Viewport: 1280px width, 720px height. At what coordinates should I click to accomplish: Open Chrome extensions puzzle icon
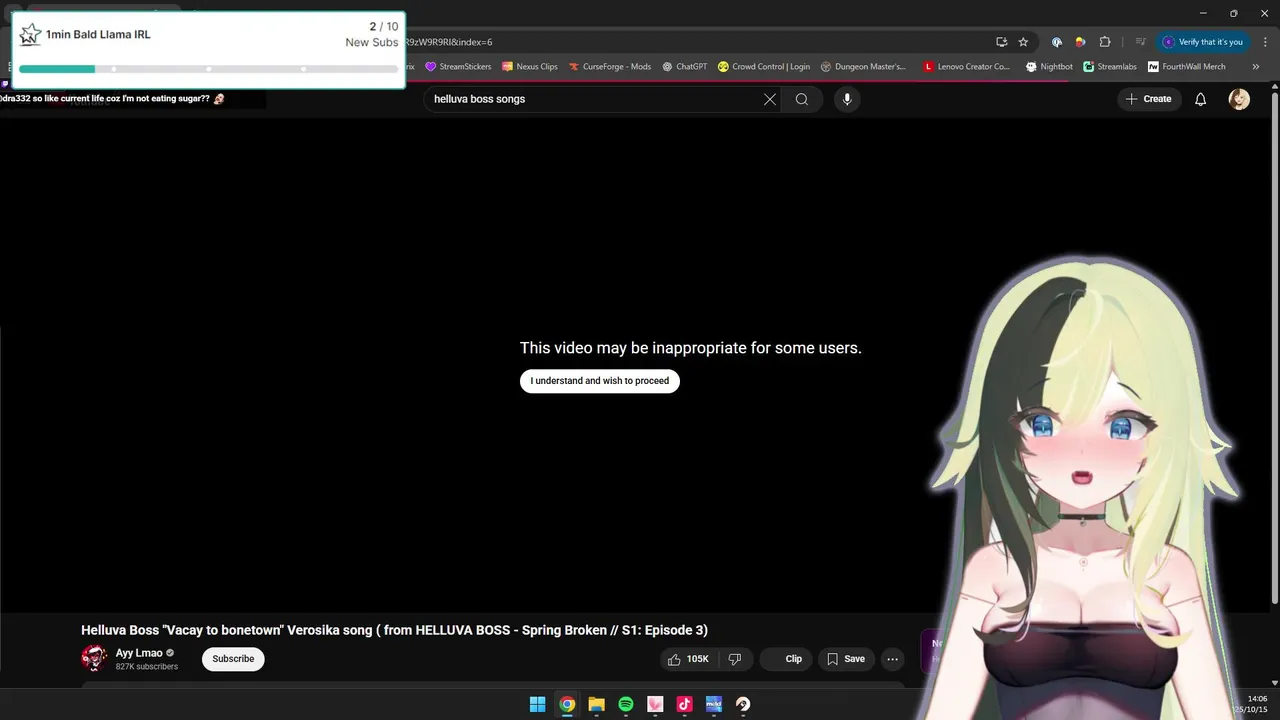1105,42
